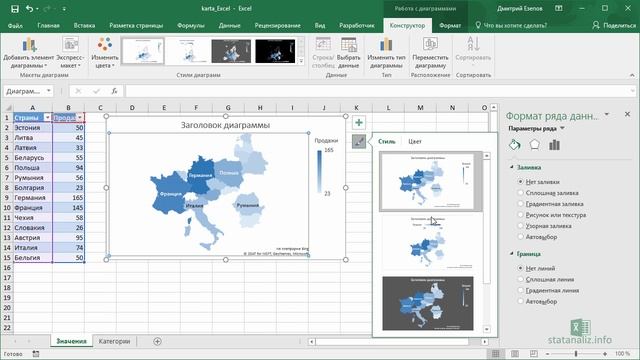The image size is (640, 360).
Task: Switch to Normal view icon in status bar
Action: coord(496,353)
